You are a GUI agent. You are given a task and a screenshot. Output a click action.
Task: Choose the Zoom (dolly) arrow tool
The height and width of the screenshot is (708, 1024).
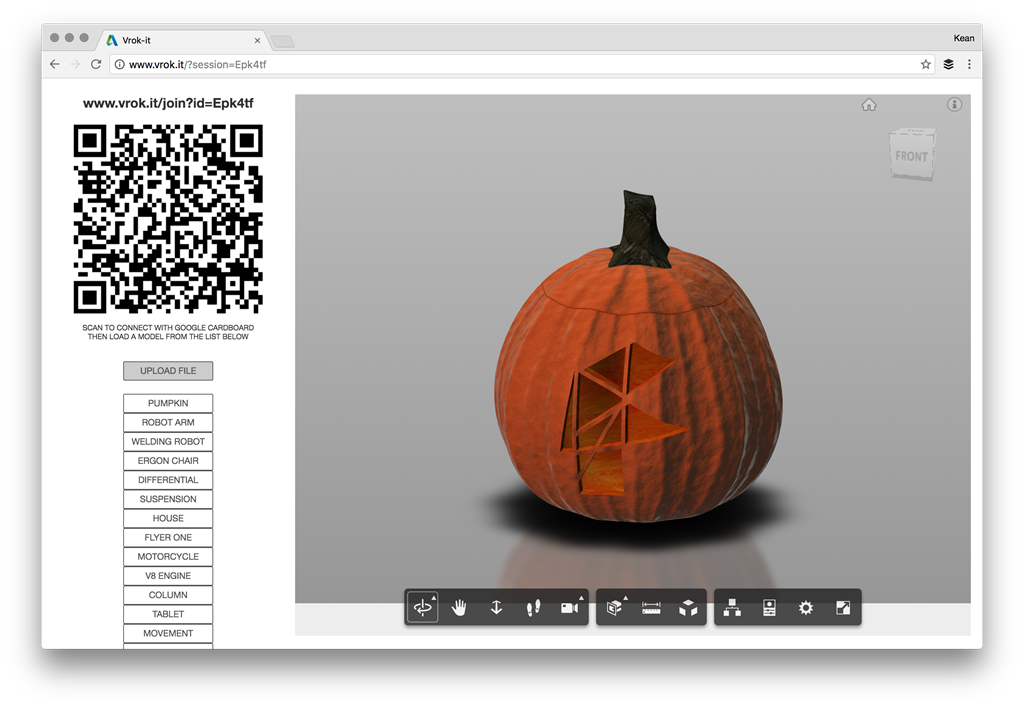click(496, 608)
